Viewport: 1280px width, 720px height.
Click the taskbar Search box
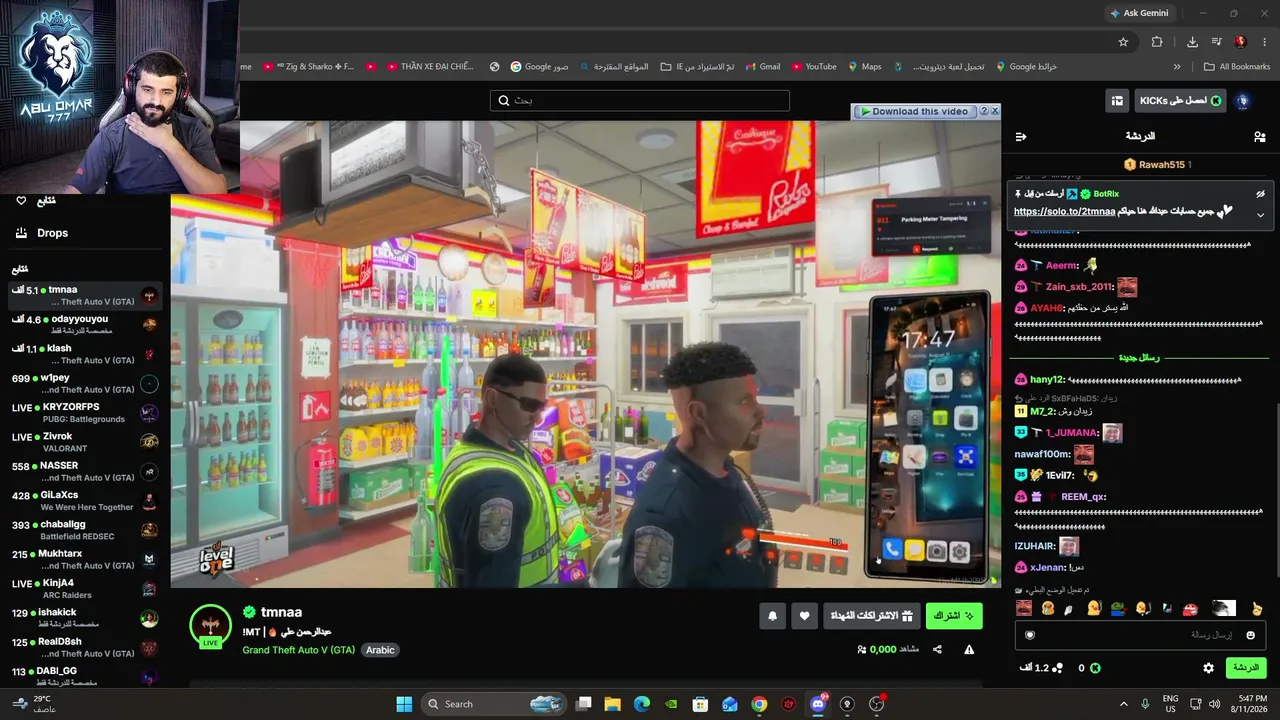[494, 704]
